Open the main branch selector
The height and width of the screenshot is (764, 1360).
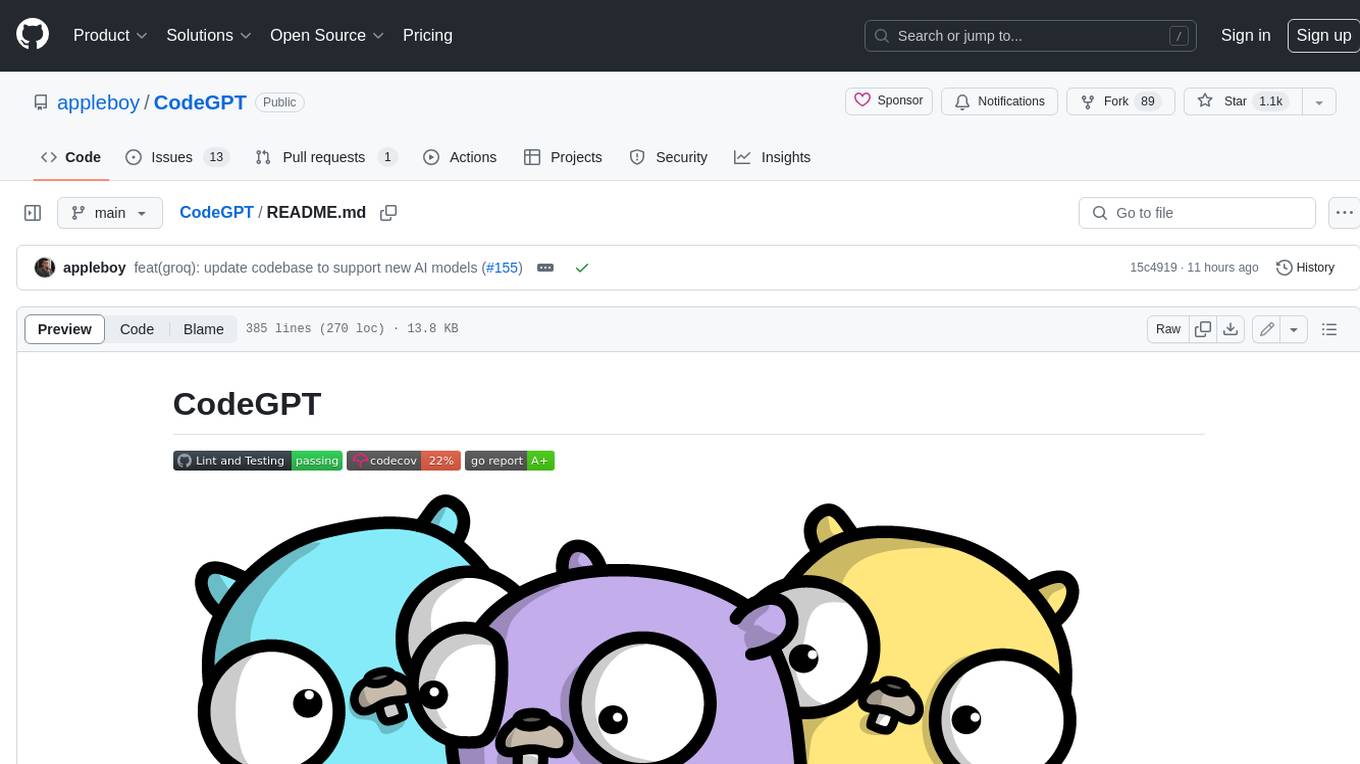tap(109, 213)
